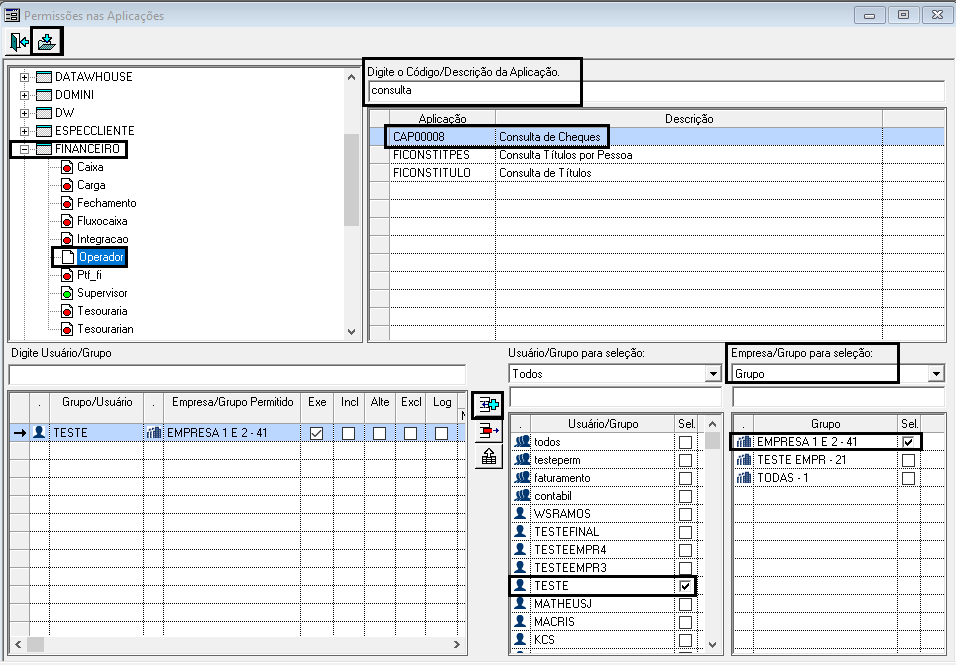Click the red icon beside Tesouraria

pyautogui.click(x=67, y=311)
